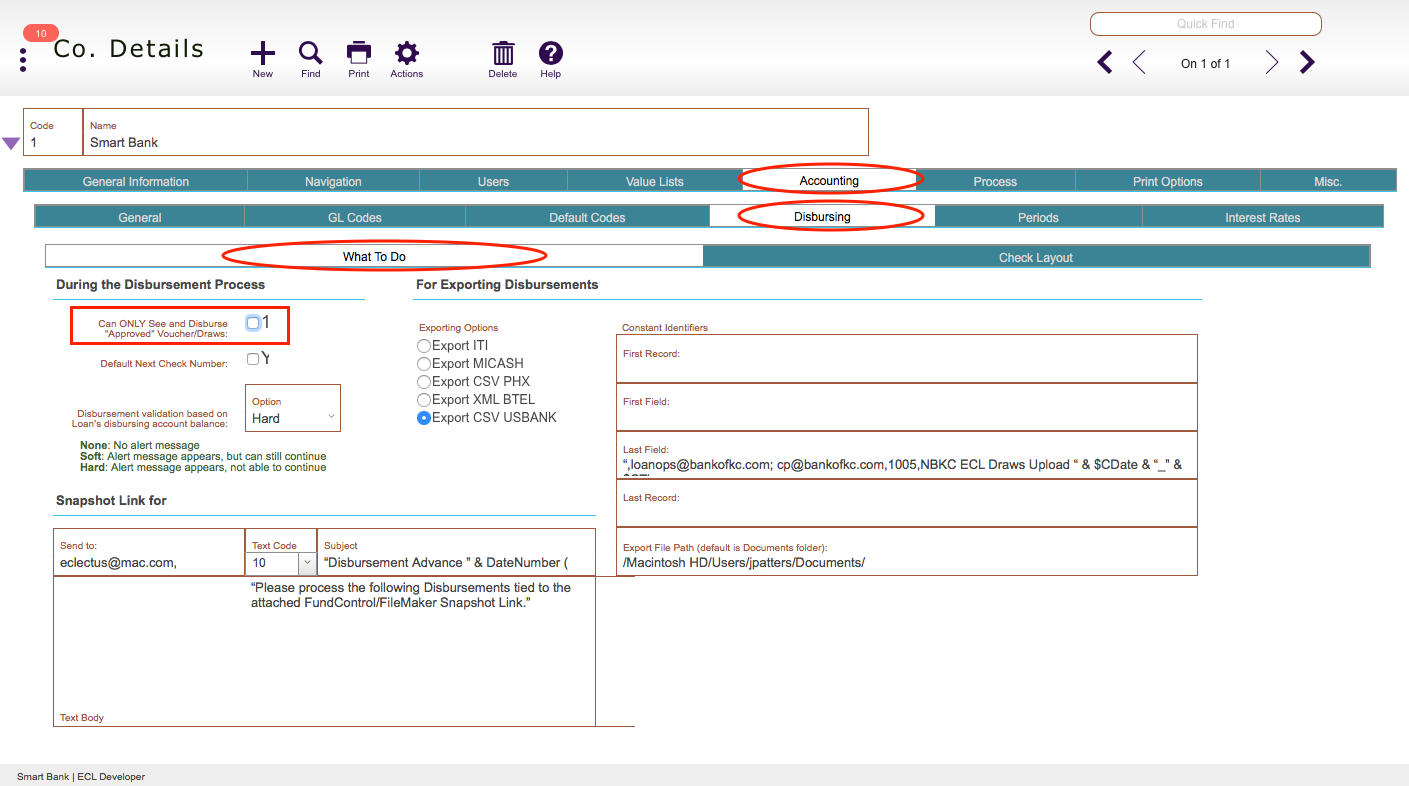The width and height of the screenshot is (1409, 786).
Task: Expand the Text Code dropdown arrow
Action: click(307, 563)
